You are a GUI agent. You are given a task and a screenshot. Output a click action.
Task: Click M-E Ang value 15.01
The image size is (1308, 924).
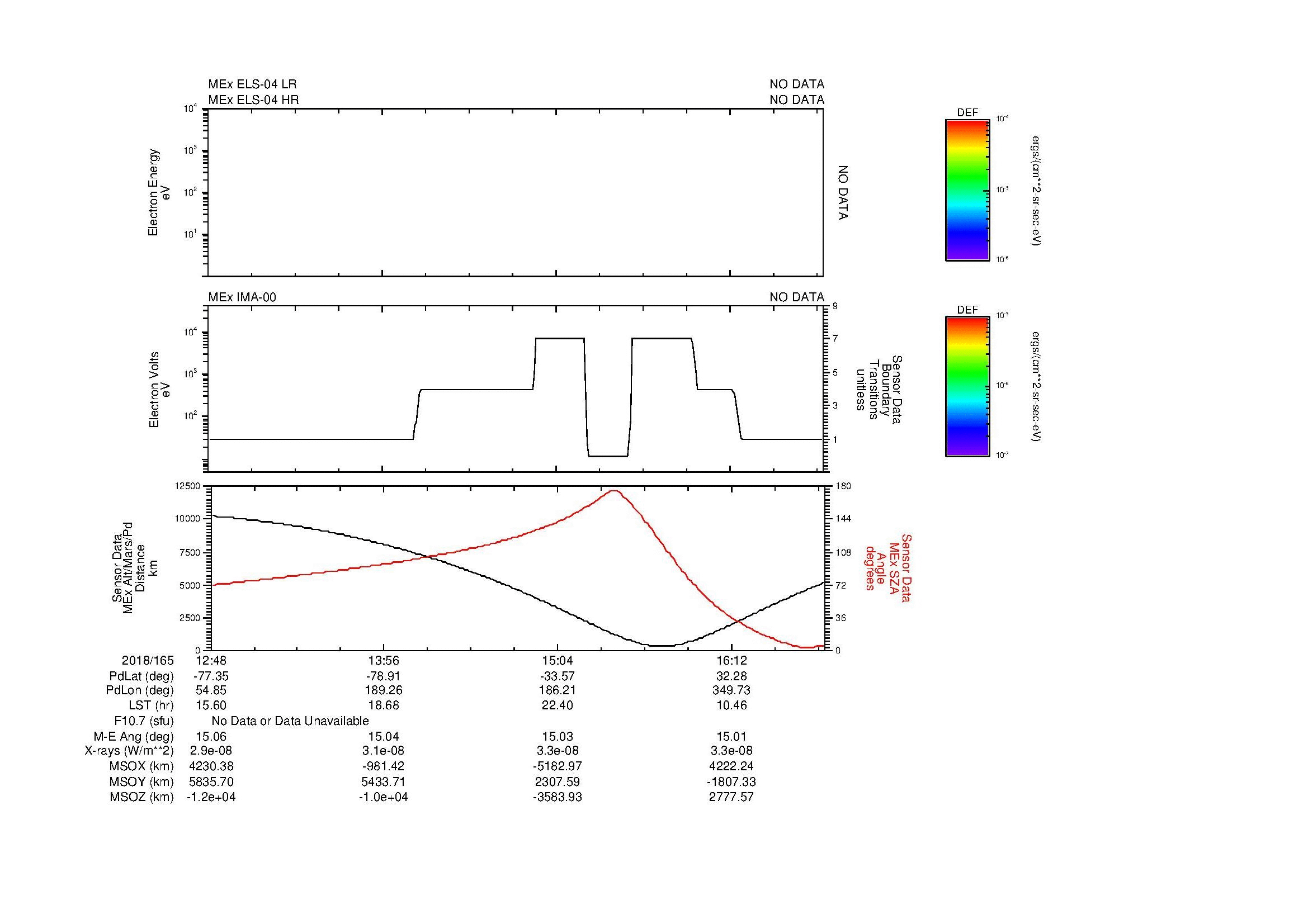[x=731, y=737]
